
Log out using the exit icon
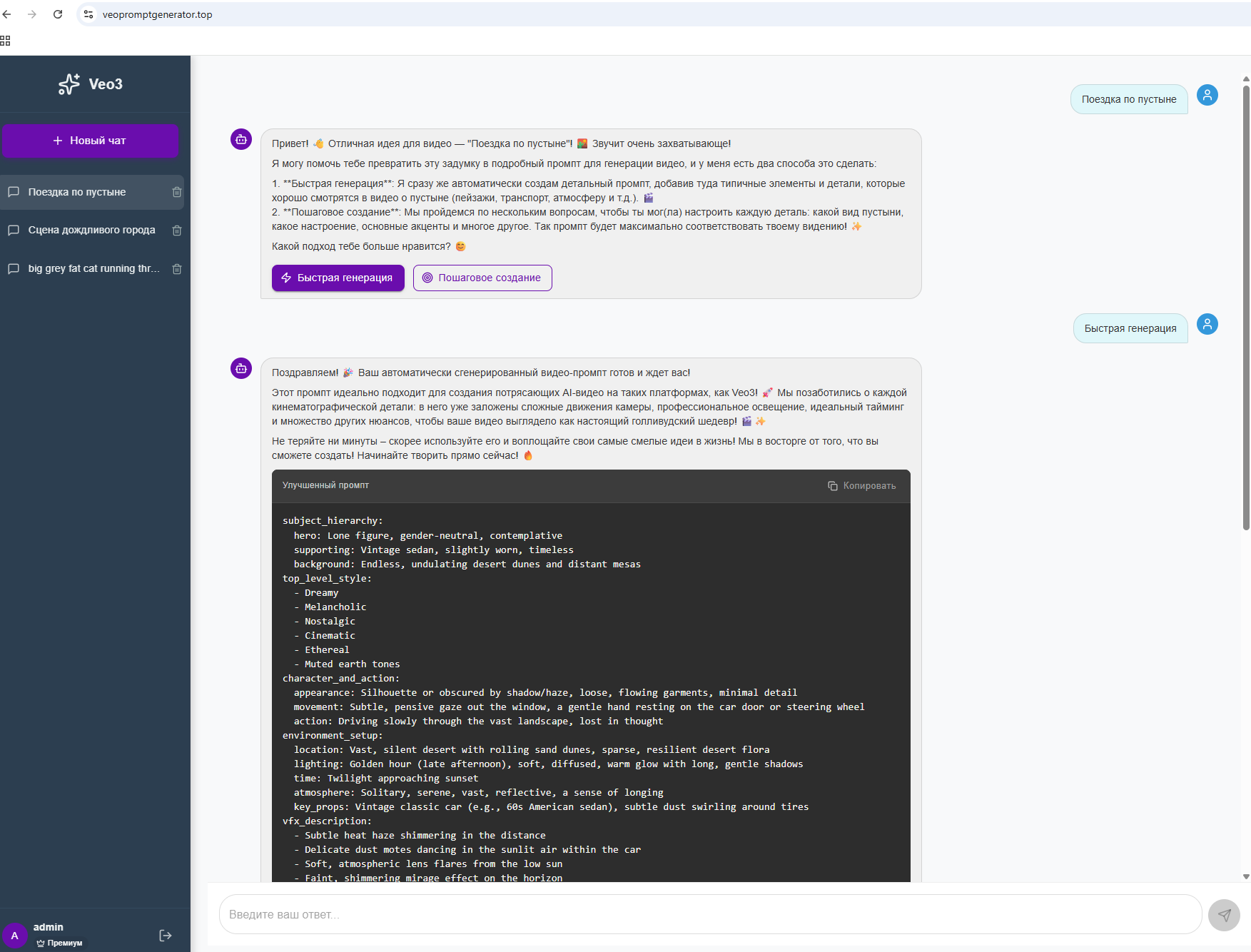click(166, 936)
